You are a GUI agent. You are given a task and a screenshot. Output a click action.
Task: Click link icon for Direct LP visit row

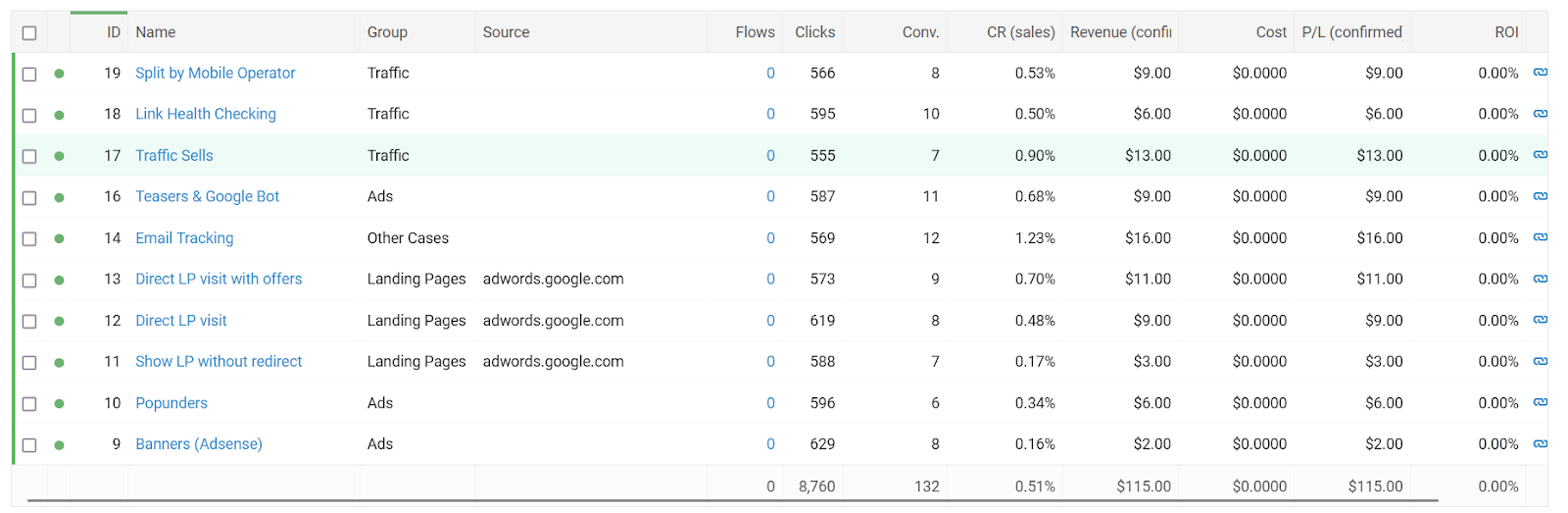(1540, 320)
